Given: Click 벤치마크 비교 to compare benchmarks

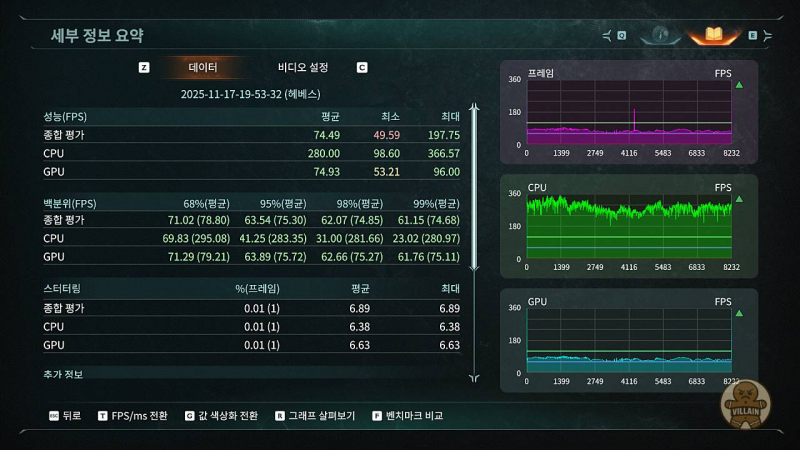Looking at the screenshot, I should pos(414,415).
